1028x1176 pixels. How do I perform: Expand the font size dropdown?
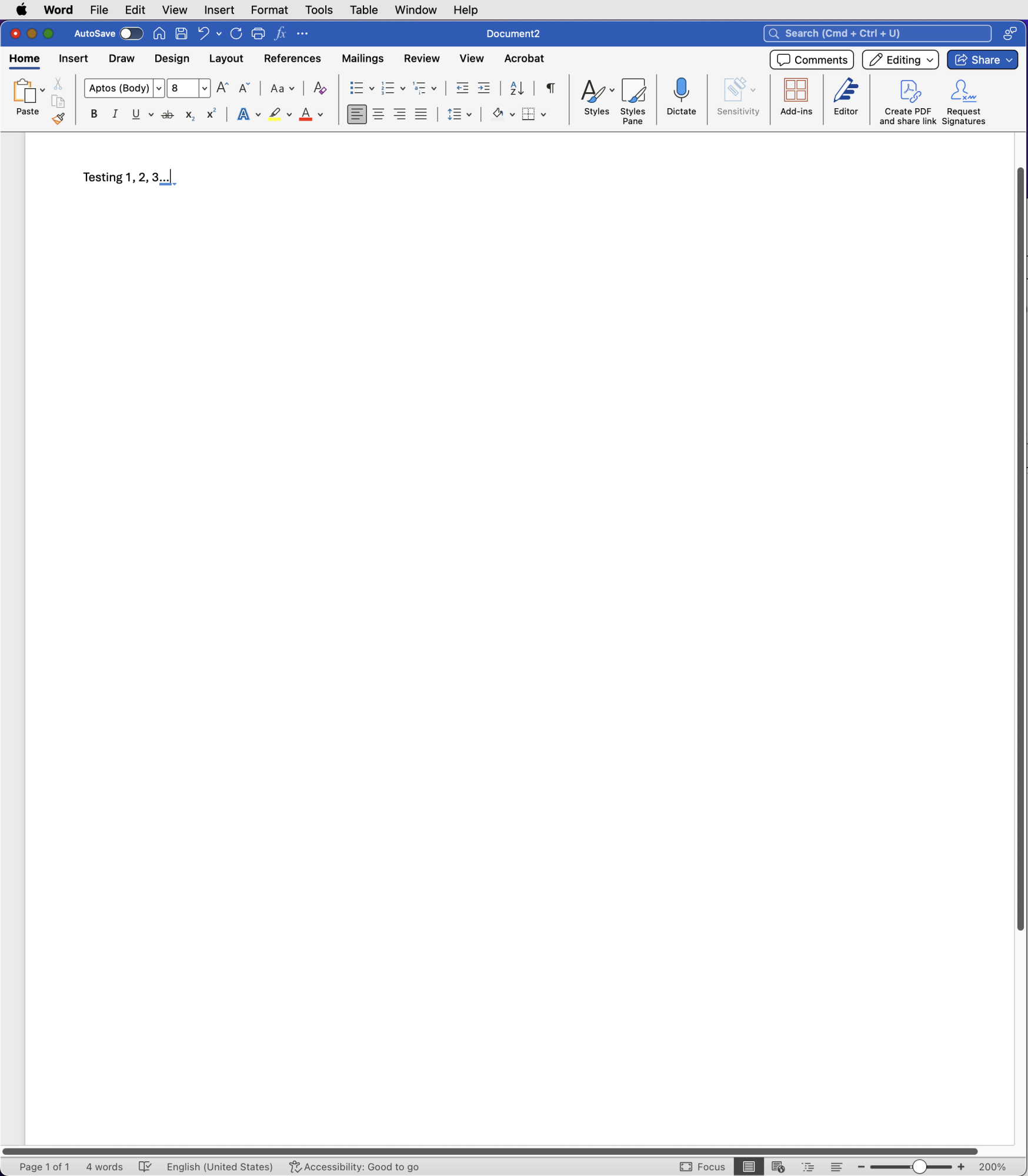(x=204, y=88)
